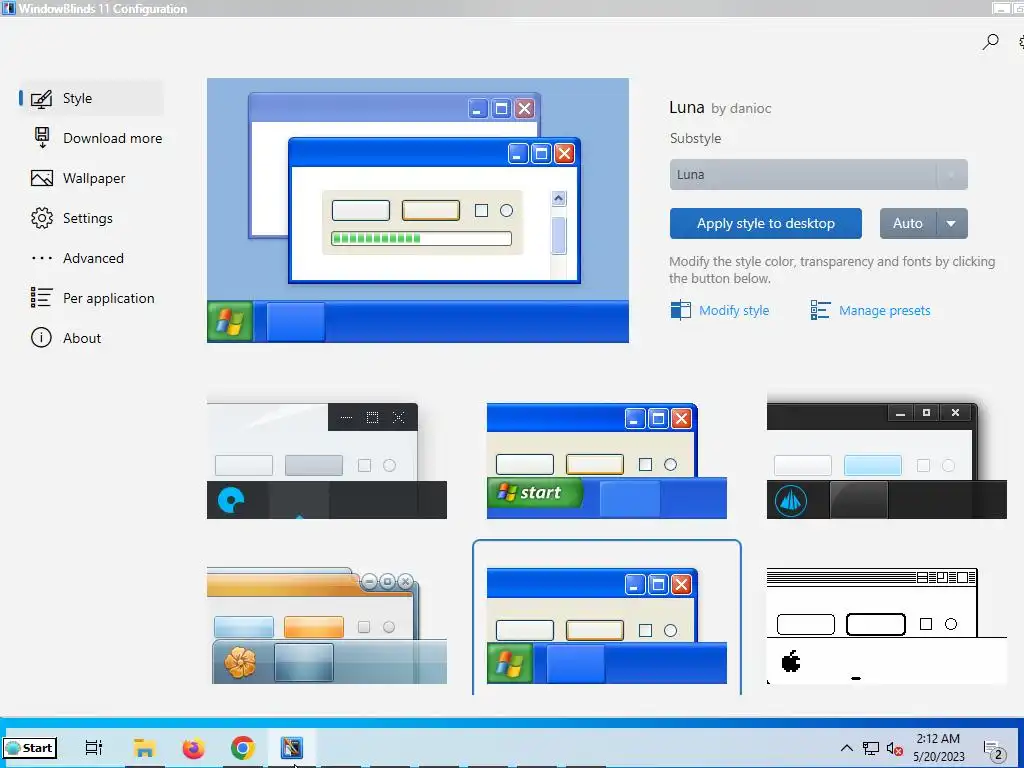The image size is (1024, 768).
Task: Click the Per application list icon
Action: pyautogui.click(x=41, y=298)
